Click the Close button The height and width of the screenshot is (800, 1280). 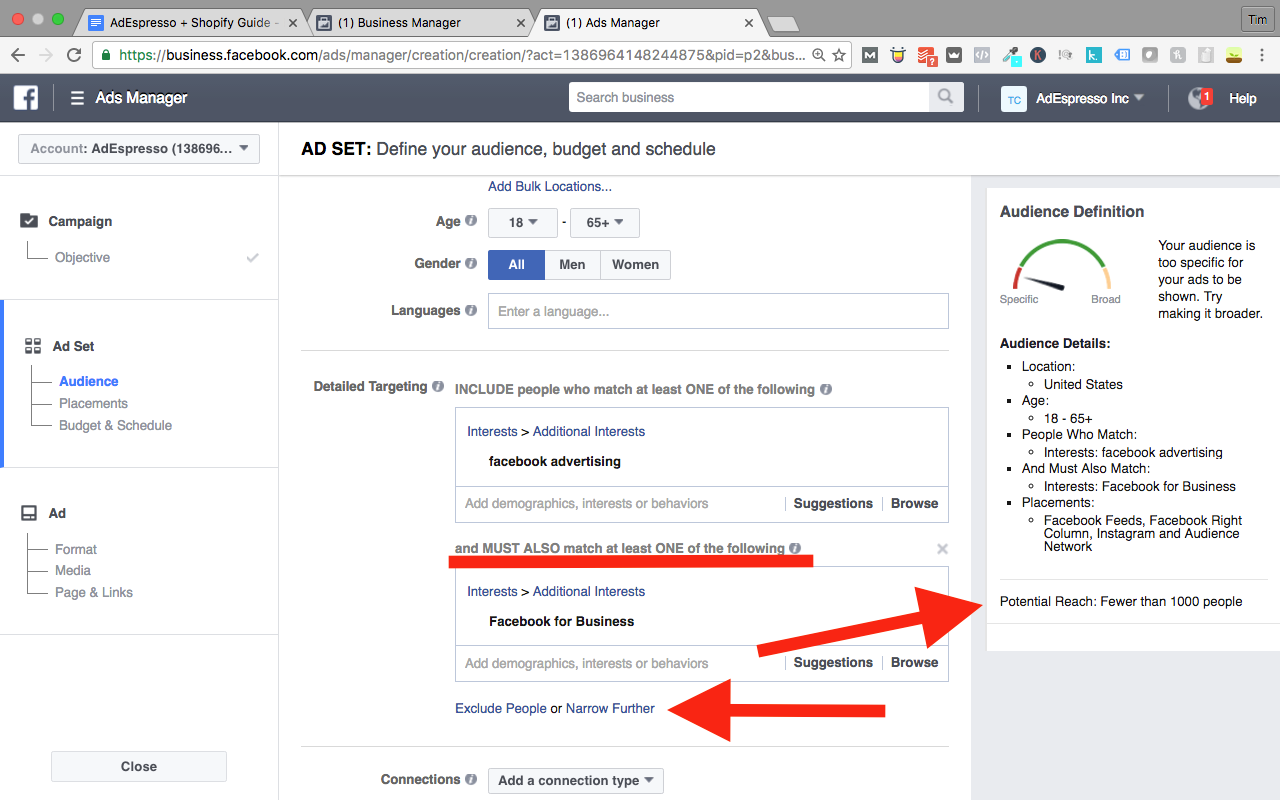coord(139,766)
